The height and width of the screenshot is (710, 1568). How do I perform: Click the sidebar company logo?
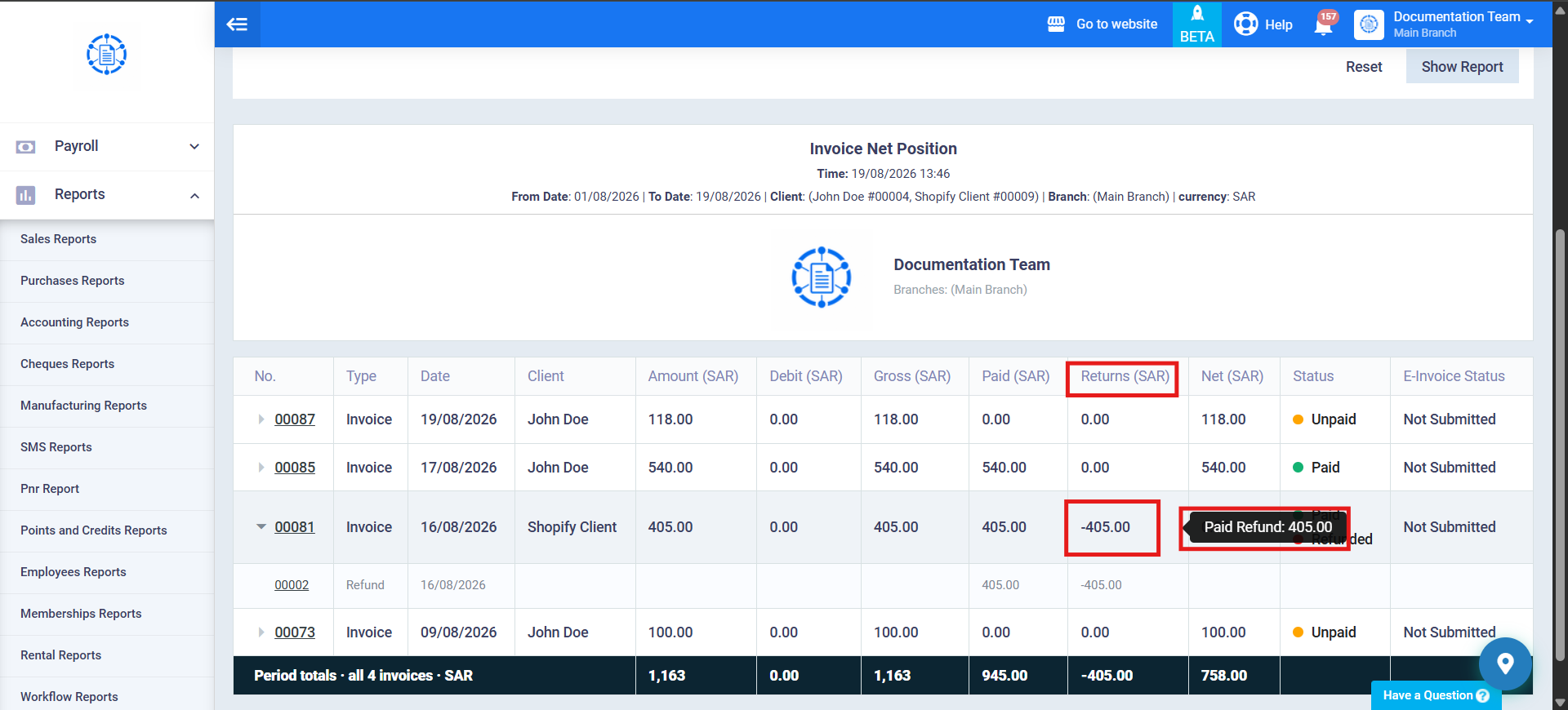106,55
